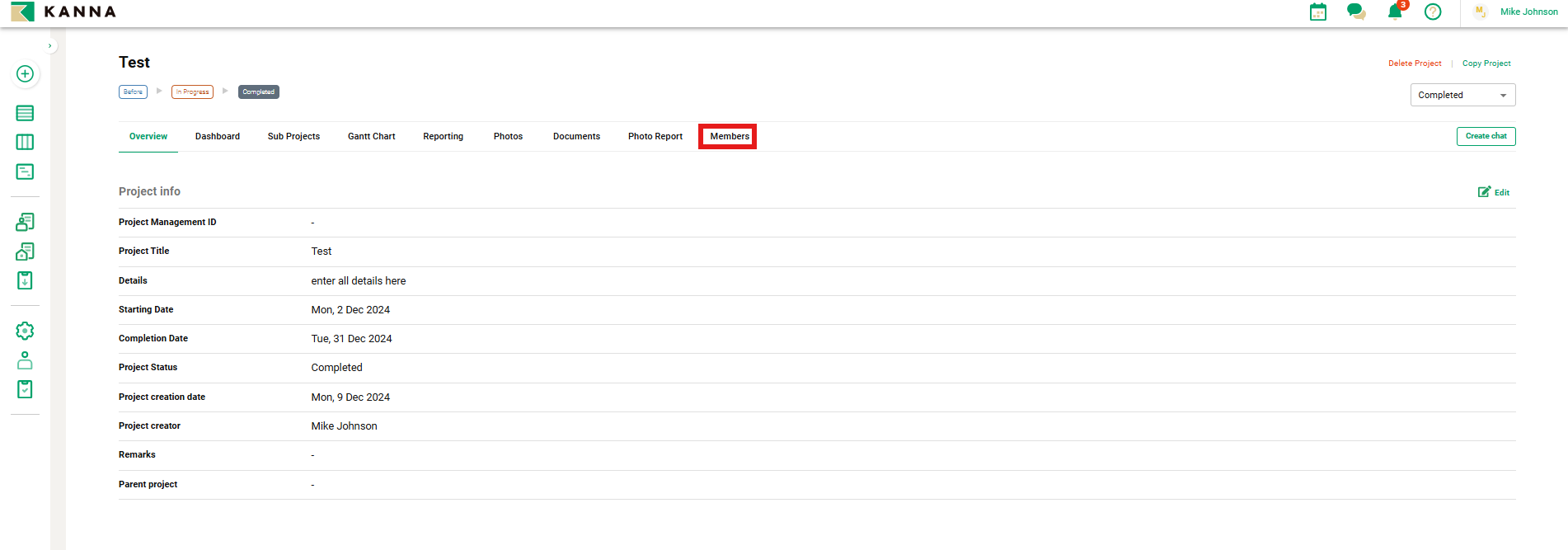Open the chat bubbles icon

coord(1356,12)
